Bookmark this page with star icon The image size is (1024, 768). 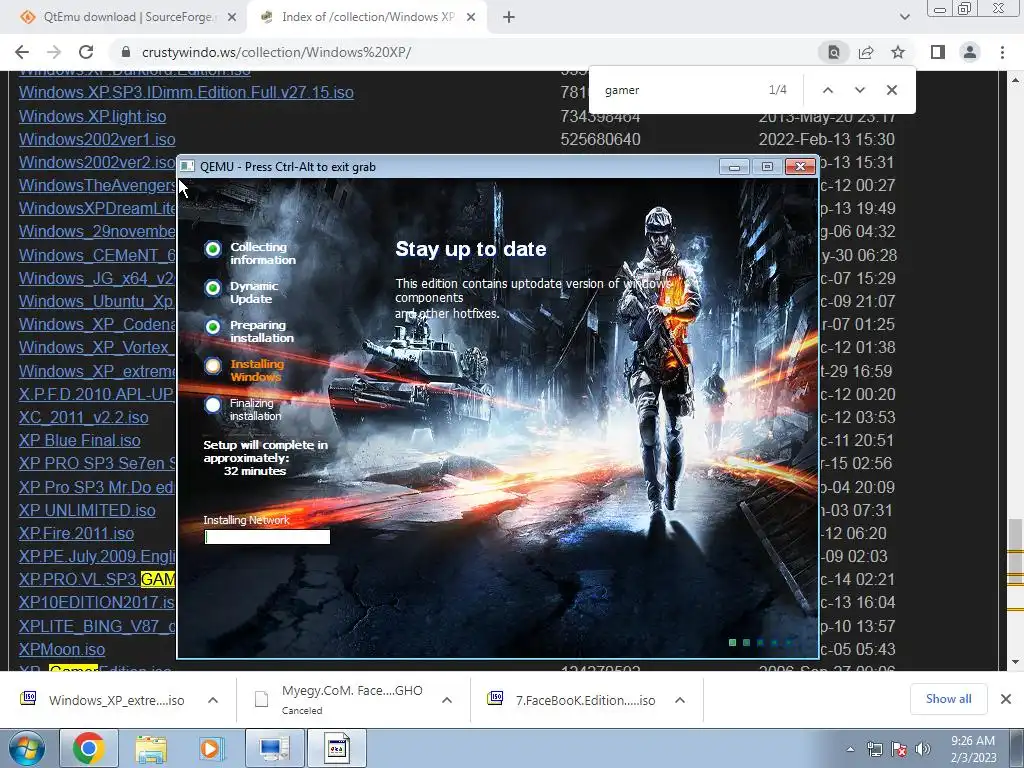click(x=898, y=52)
